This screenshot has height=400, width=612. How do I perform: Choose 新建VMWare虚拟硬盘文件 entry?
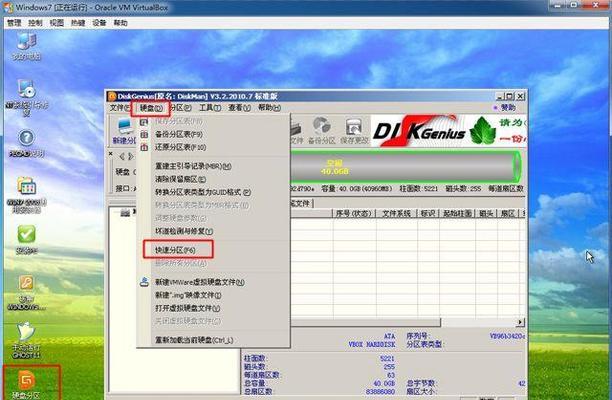[213, 282]
